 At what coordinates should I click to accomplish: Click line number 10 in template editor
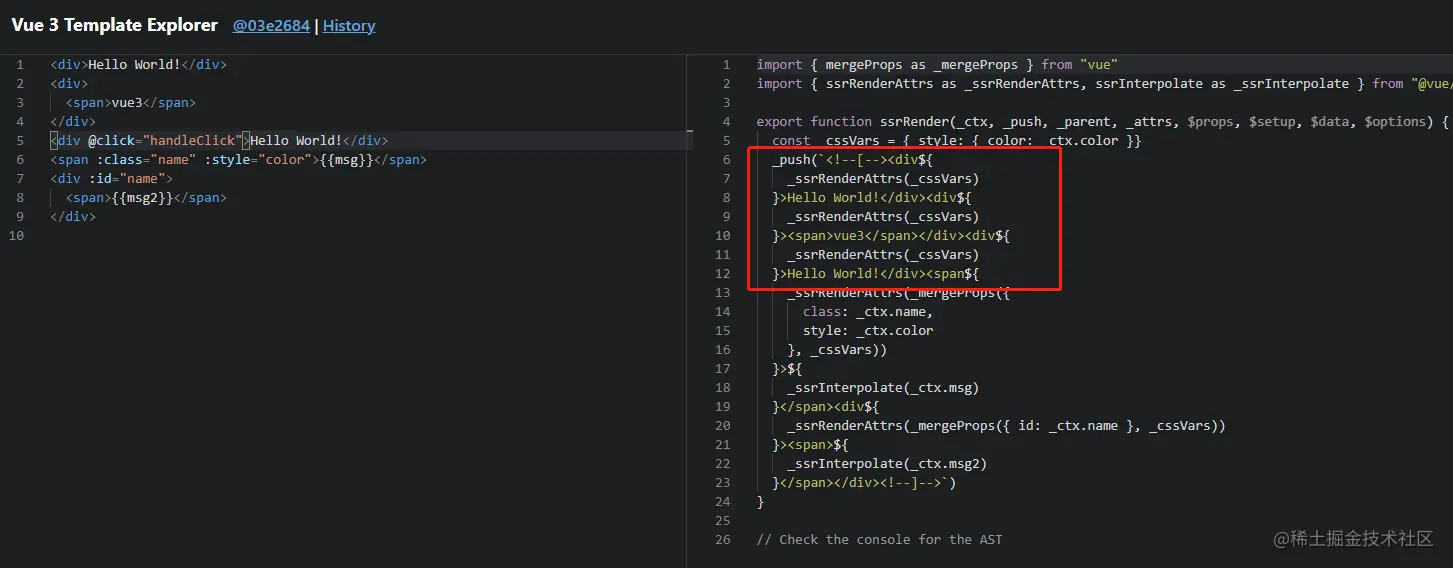tap(16, 236)
